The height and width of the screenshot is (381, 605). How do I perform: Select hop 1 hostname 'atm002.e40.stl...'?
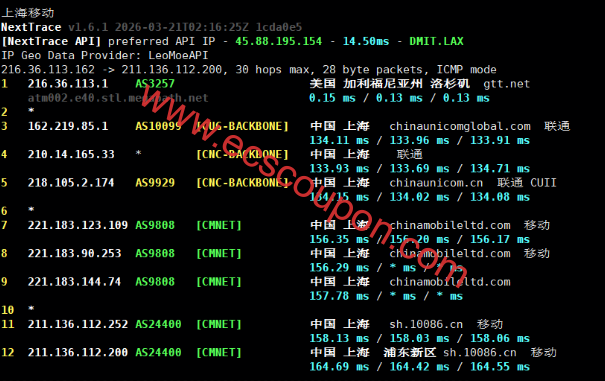coord(118,98)
